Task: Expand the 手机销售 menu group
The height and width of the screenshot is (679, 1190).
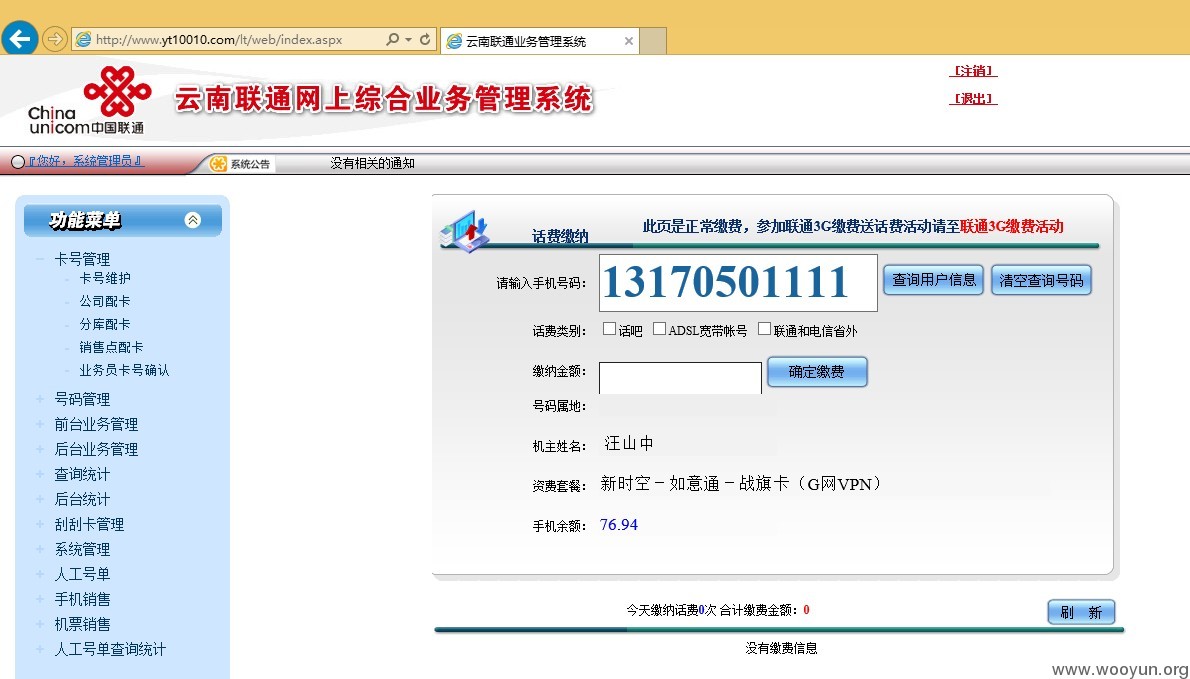Action: coord(82,599)
